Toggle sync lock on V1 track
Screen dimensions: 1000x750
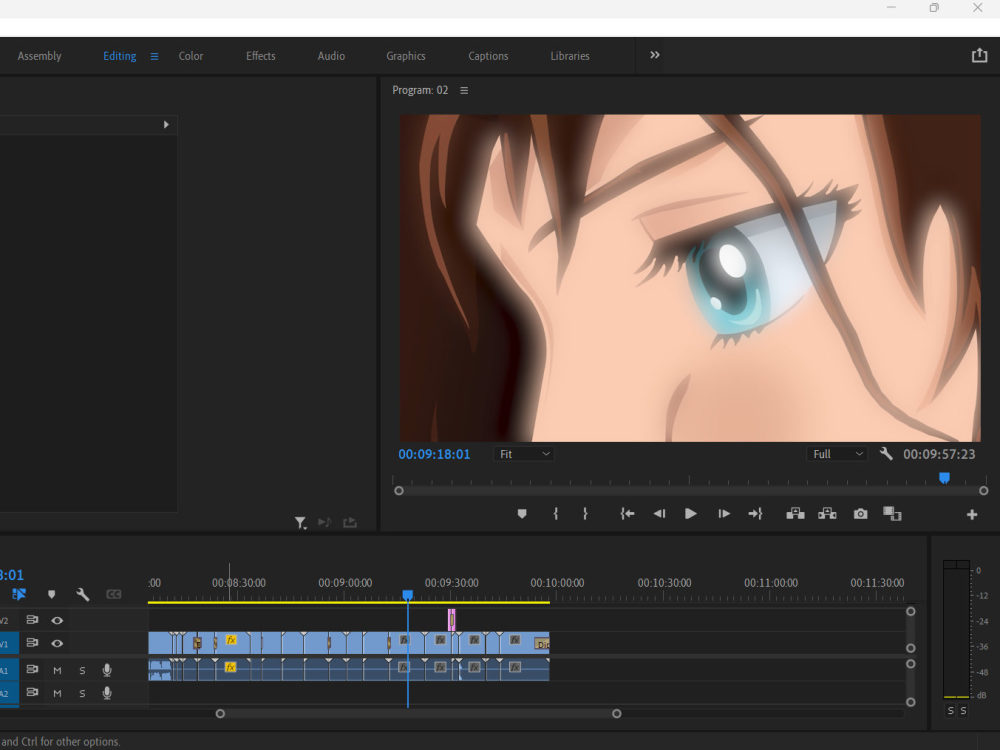32,643
